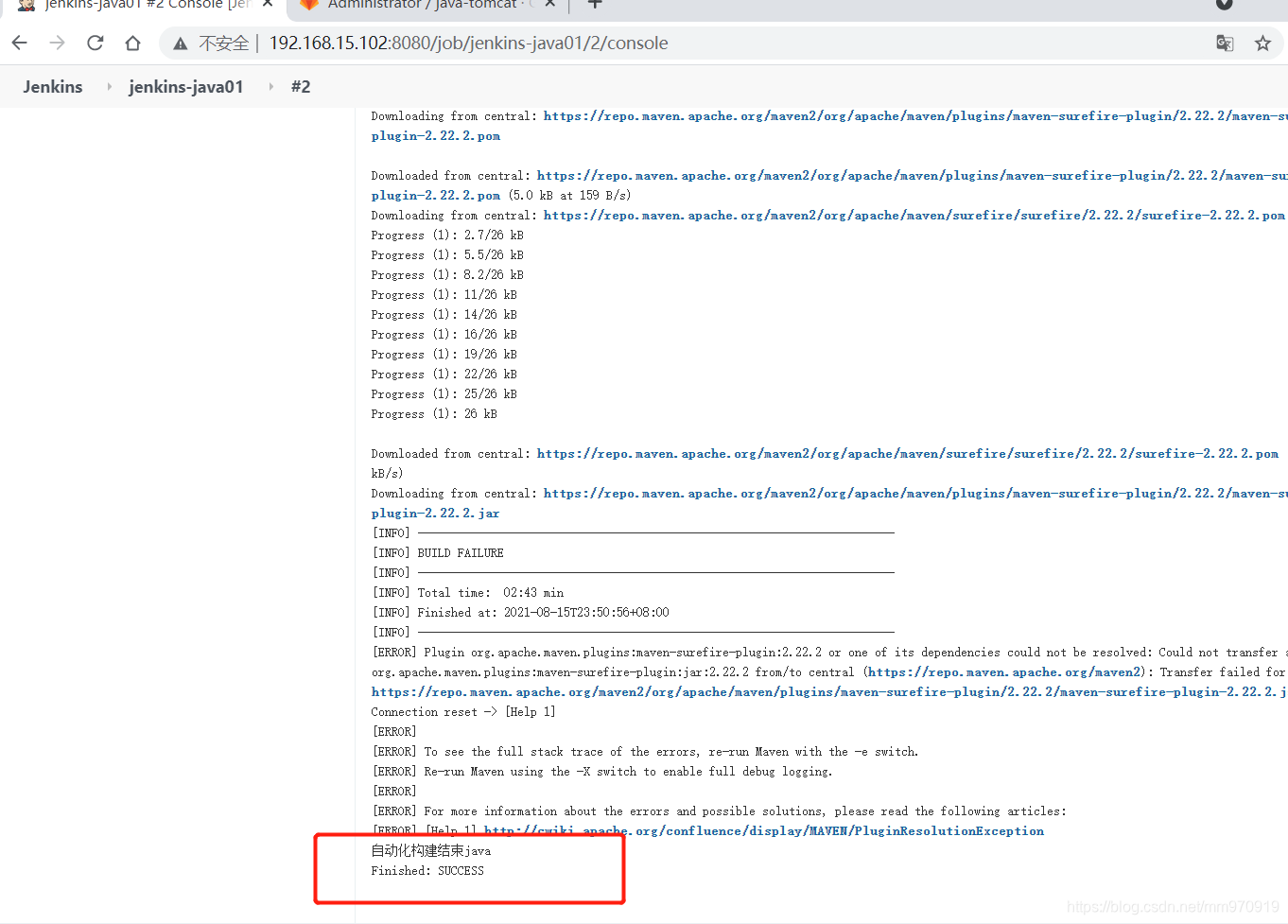
Task: Click the 'BUILD FAILURE' log line
Action: click(438, 553)
